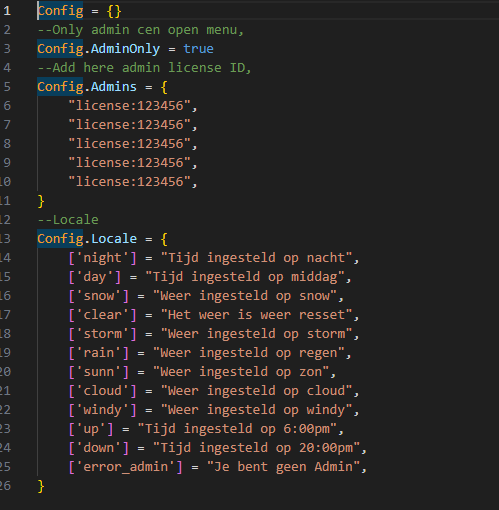
Task: Click the ['sunn'] key
Action: pyautogui.click(x=99, y=372)
